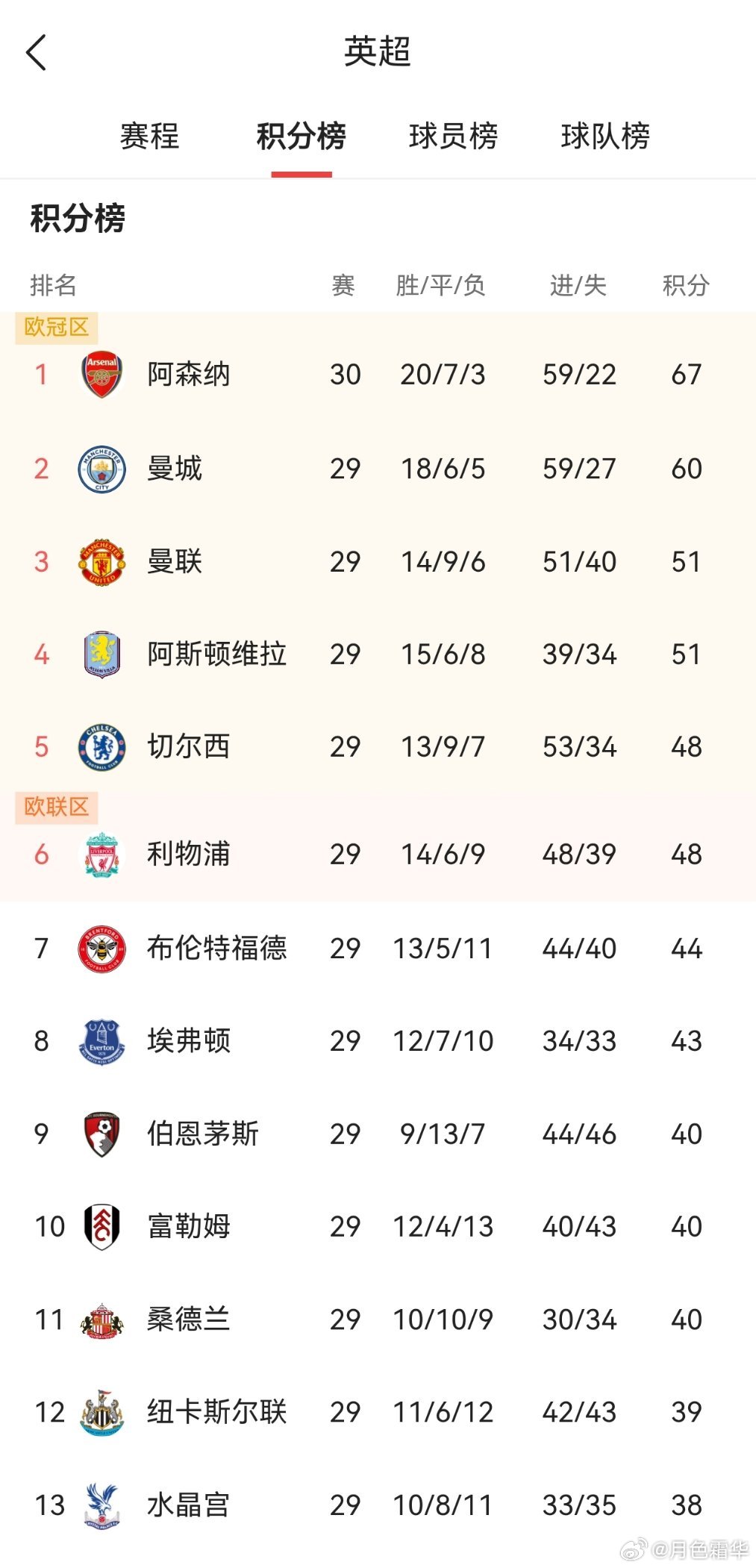Click the 欧冠区 Champions League zone label
Viewport: 756px width, 1568px height.
pyautogui.click(x=54, y=326)
